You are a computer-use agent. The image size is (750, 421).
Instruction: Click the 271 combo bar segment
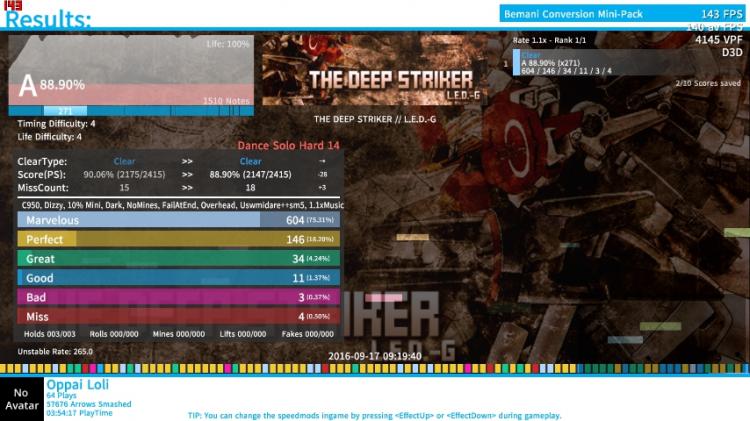coord(65,111)
